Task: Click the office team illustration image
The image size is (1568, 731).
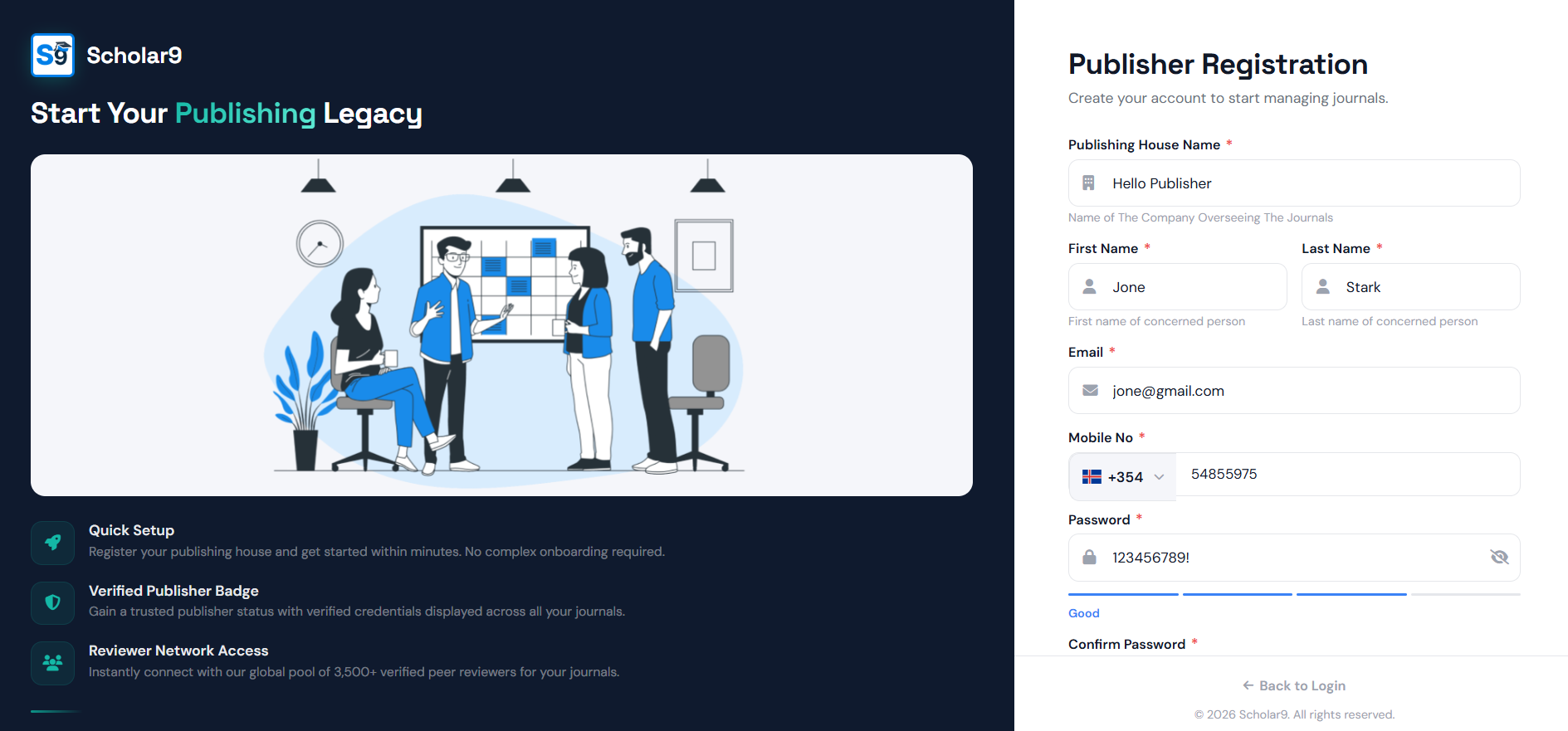Action: (501, 325)
